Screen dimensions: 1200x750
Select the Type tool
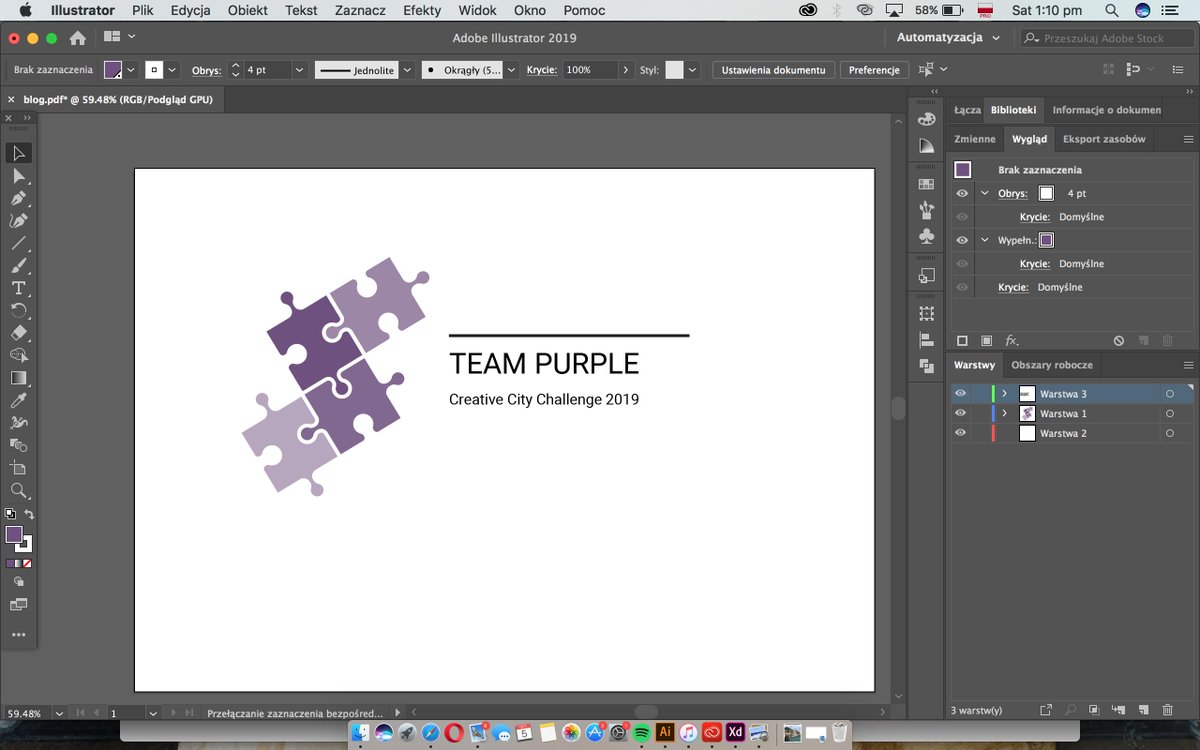(x=18, y=288)
